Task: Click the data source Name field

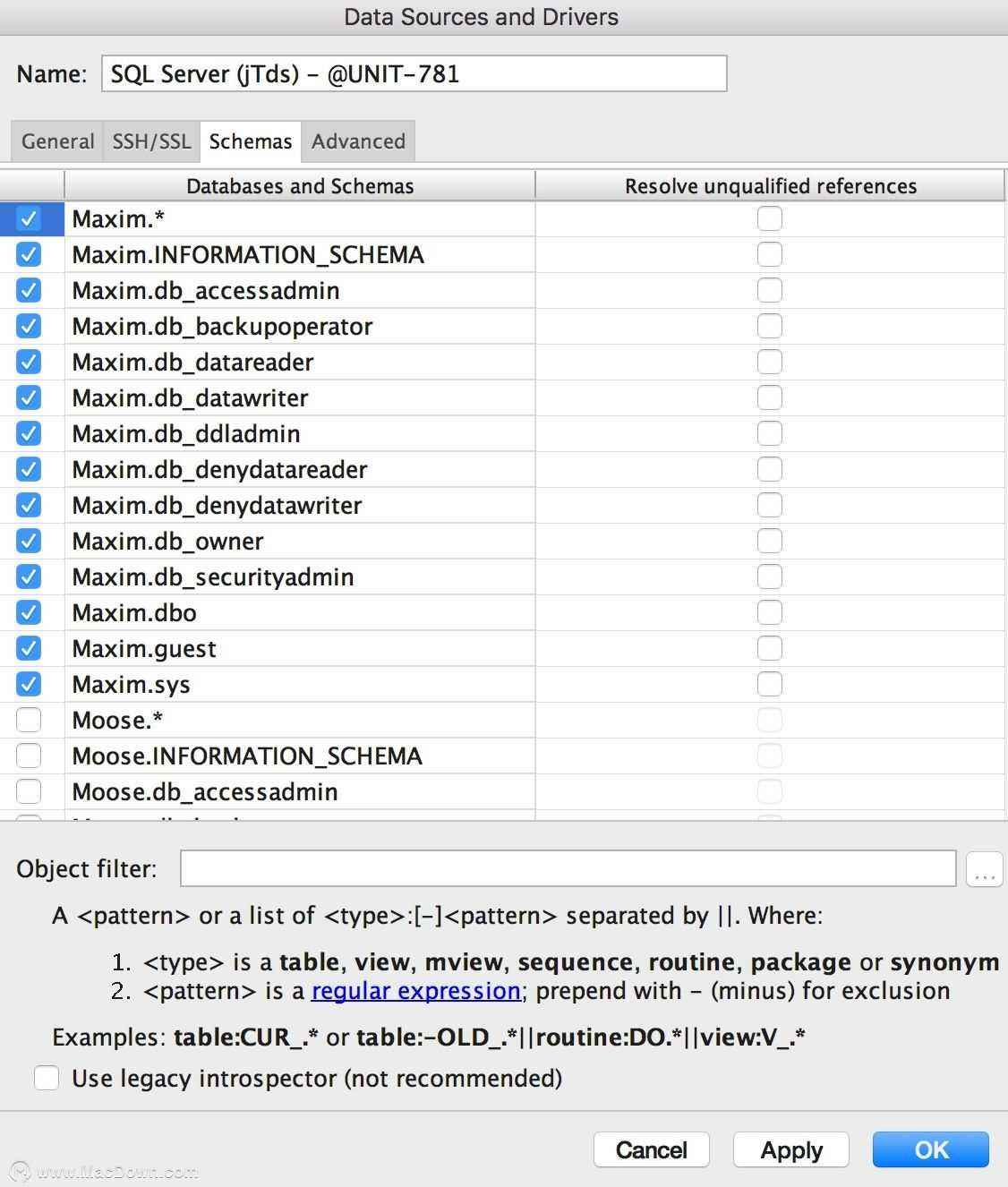Action: pyautogui.click(x=414, y=73)
